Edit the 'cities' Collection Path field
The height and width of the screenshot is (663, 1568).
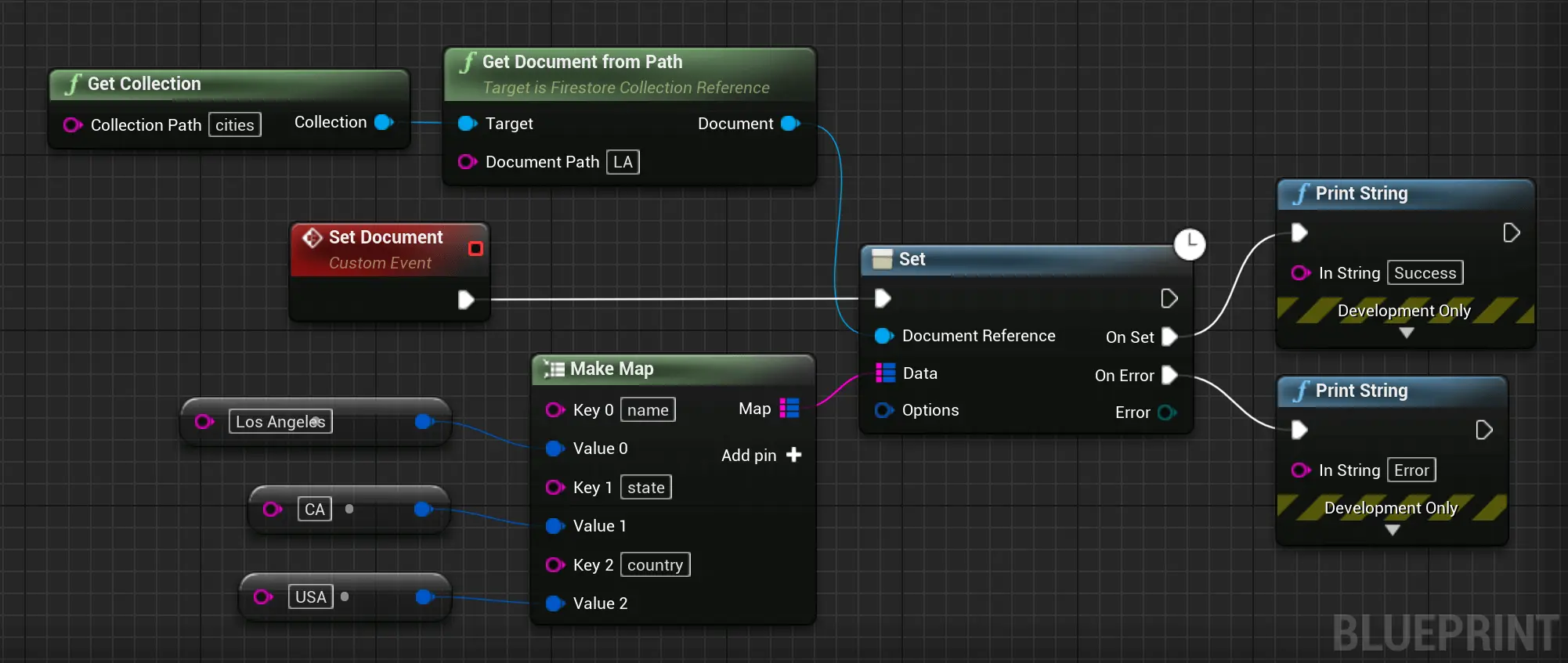[x=235, y=125]
